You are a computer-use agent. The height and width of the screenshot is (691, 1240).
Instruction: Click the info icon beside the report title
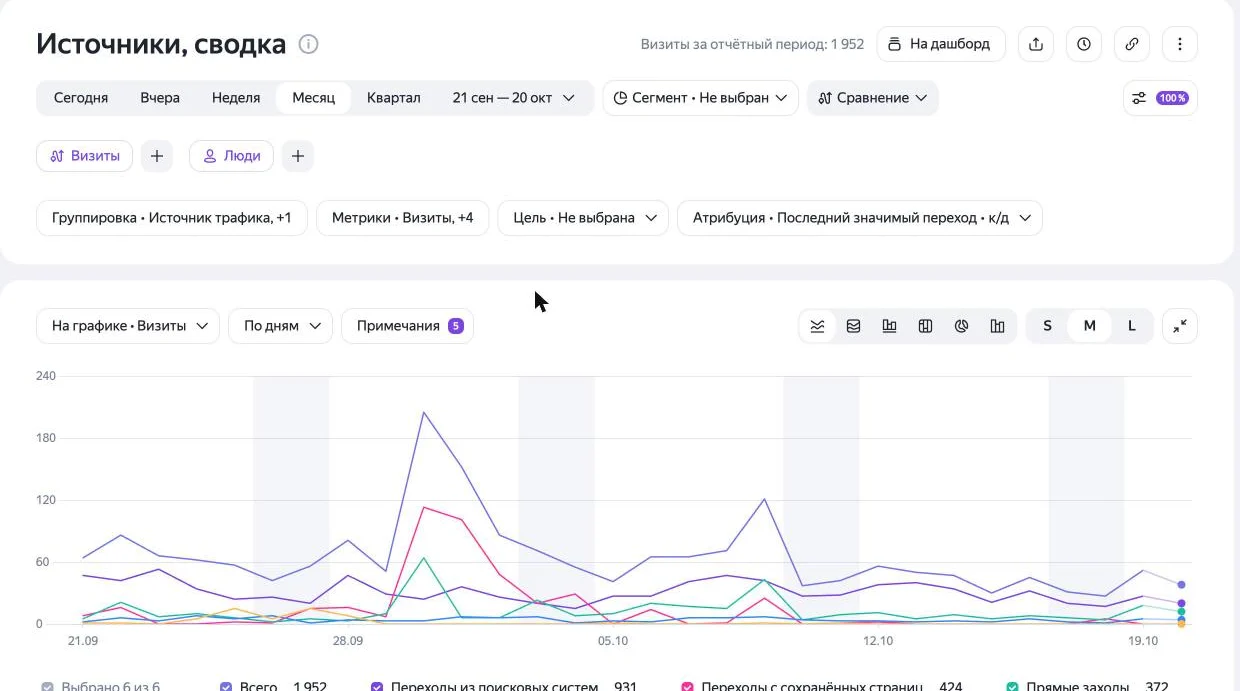click(x=309, y=44)
